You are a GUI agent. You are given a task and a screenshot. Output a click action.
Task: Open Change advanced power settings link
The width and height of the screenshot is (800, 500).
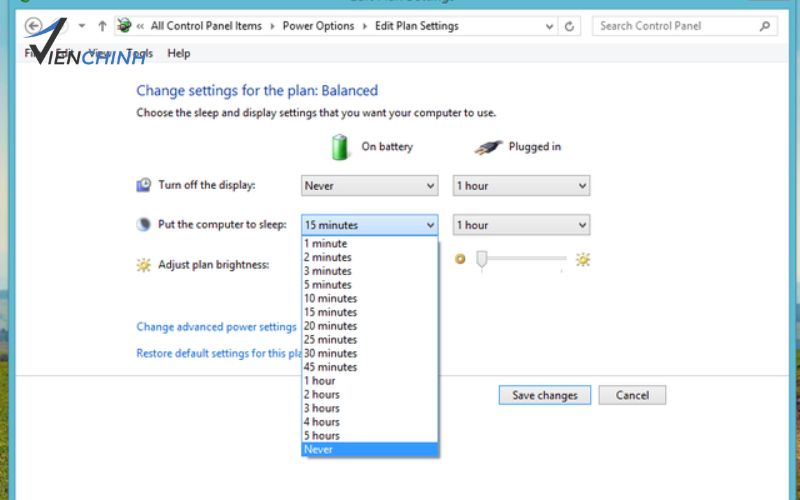coord(216,327)
